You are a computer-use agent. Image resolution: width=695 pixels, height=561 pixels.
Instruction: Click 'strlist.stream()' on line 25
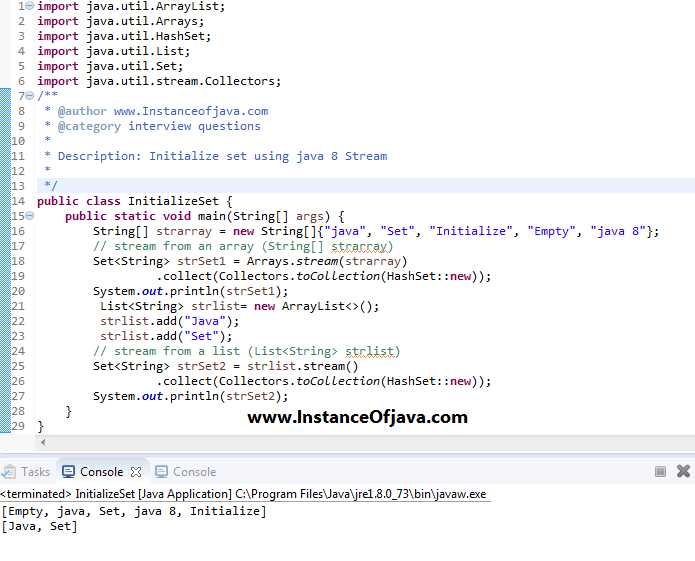(303, 366)
